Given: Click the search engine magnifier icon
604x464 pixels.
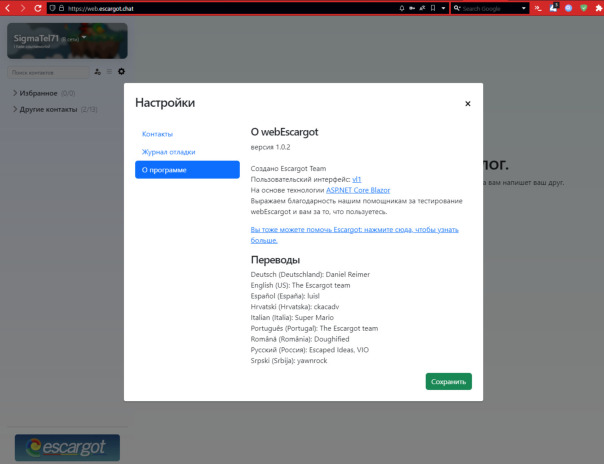Looking at the screenshot, I should [456, 8].
